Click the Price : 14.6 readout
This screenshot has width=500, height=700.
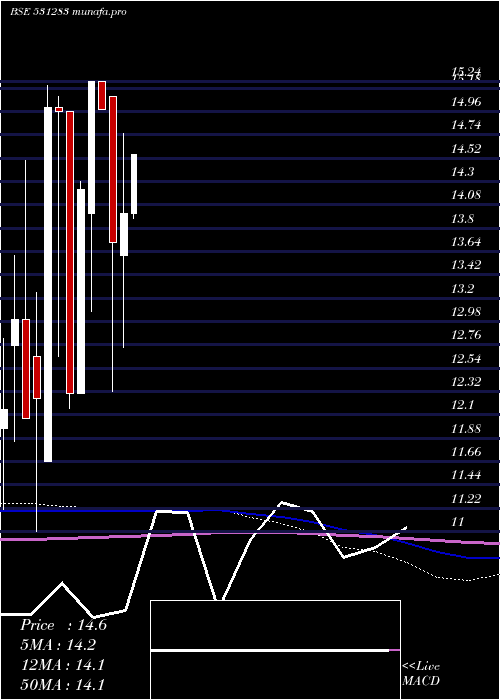63,625
